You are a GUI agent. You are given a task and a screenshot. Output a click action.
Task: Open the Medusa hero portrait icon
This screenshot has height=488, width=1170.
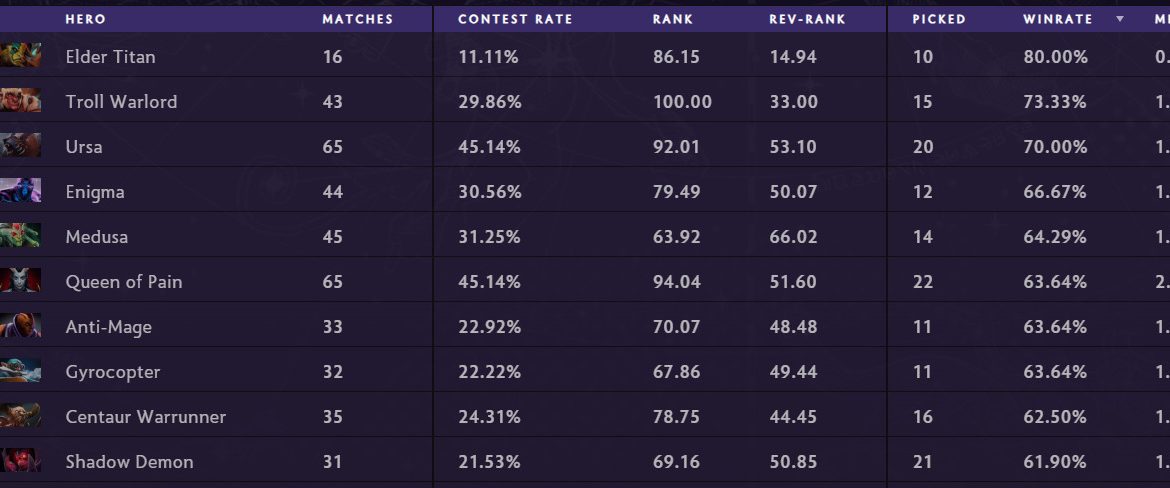21,236
